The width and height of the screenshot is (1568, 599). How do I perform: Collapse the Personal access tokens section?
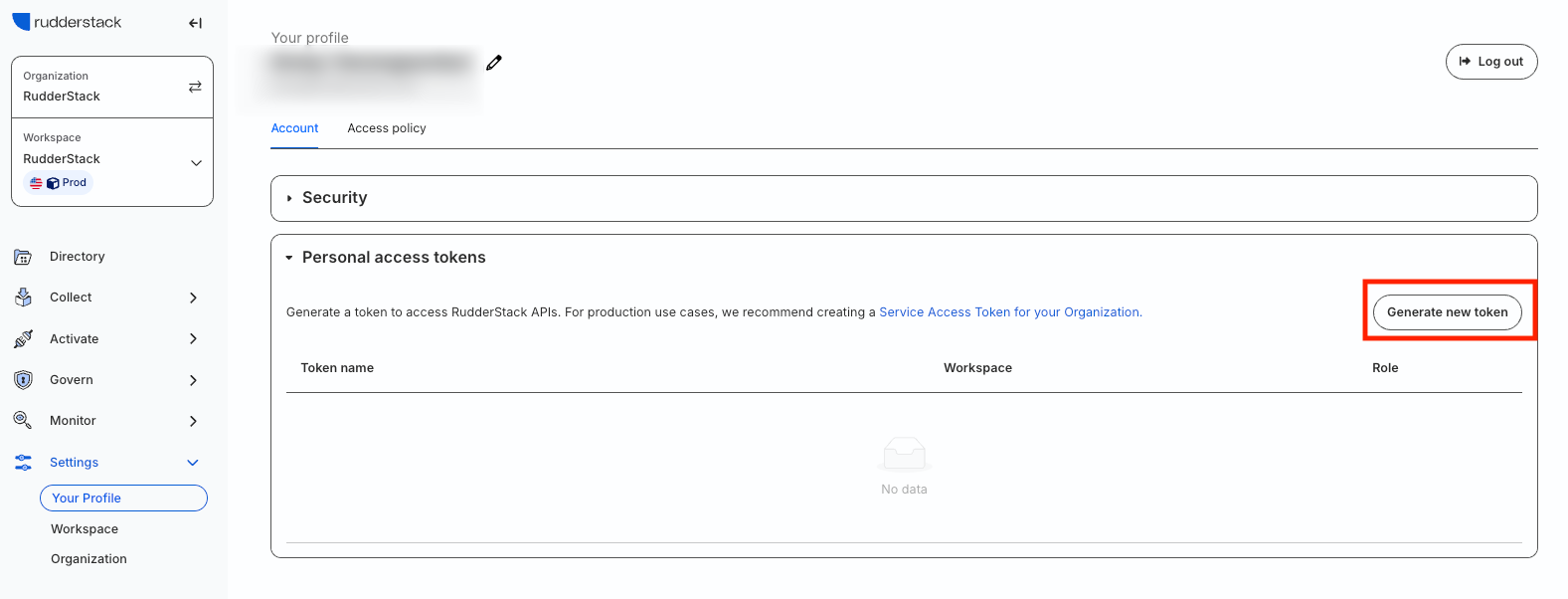(x=289, y=258)
